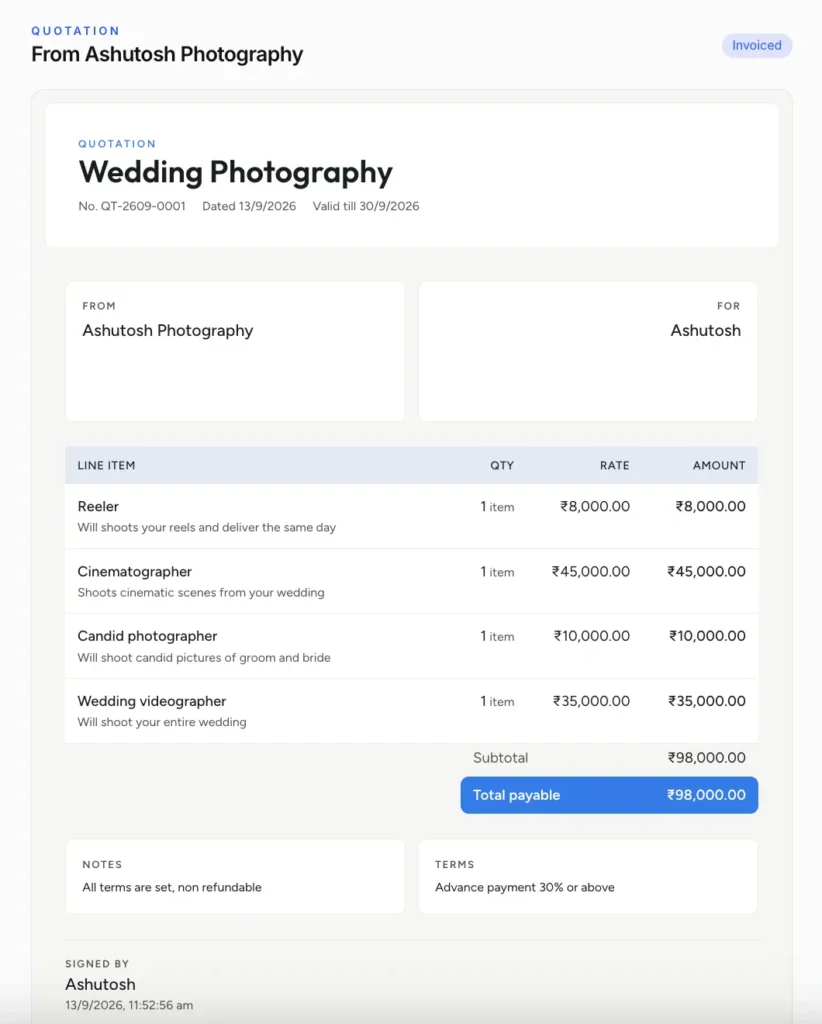822x1024 pixels.
Task: Click the Wedding videographer line item
Action: pyautogui.click(x=411, y=711)
